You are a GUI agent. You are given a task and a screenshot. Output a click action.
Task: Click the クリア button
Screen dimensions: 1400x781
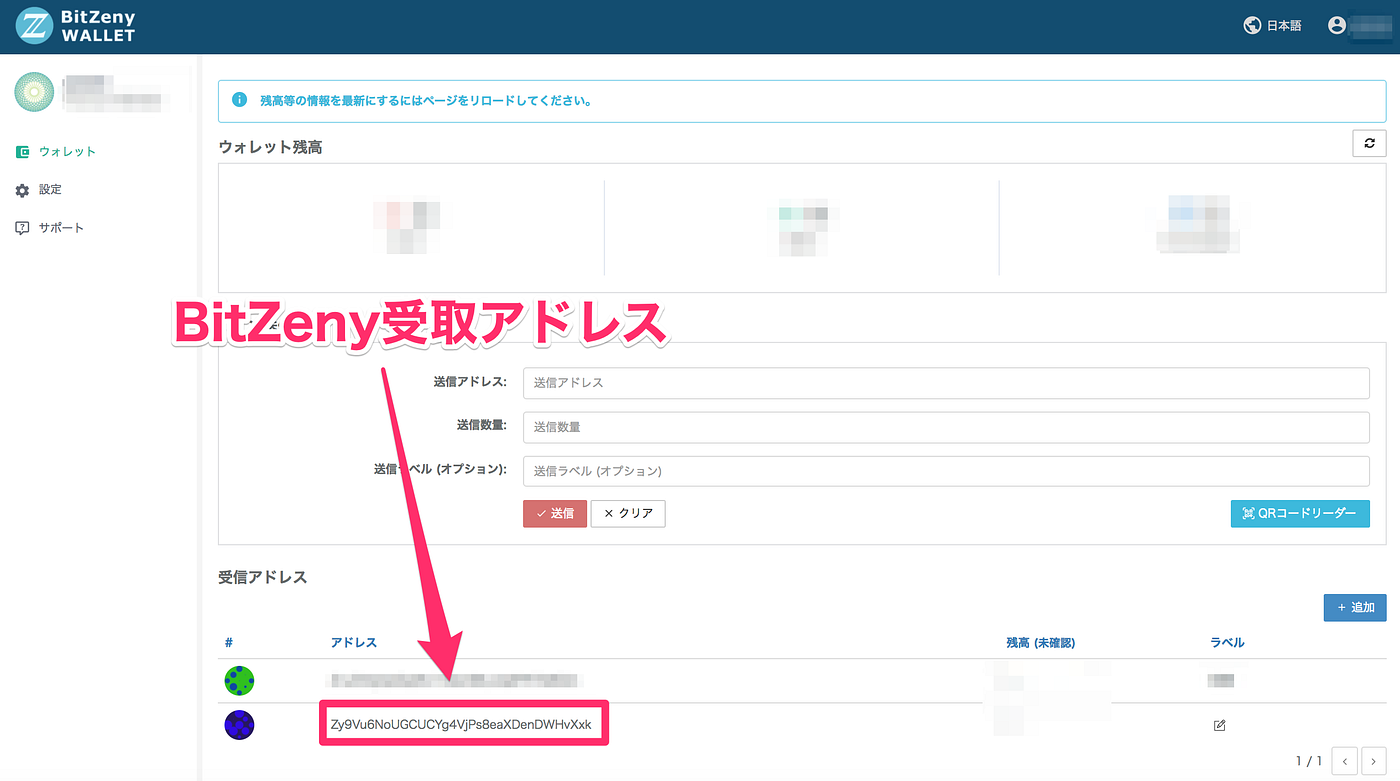click(x=628, y=514)
